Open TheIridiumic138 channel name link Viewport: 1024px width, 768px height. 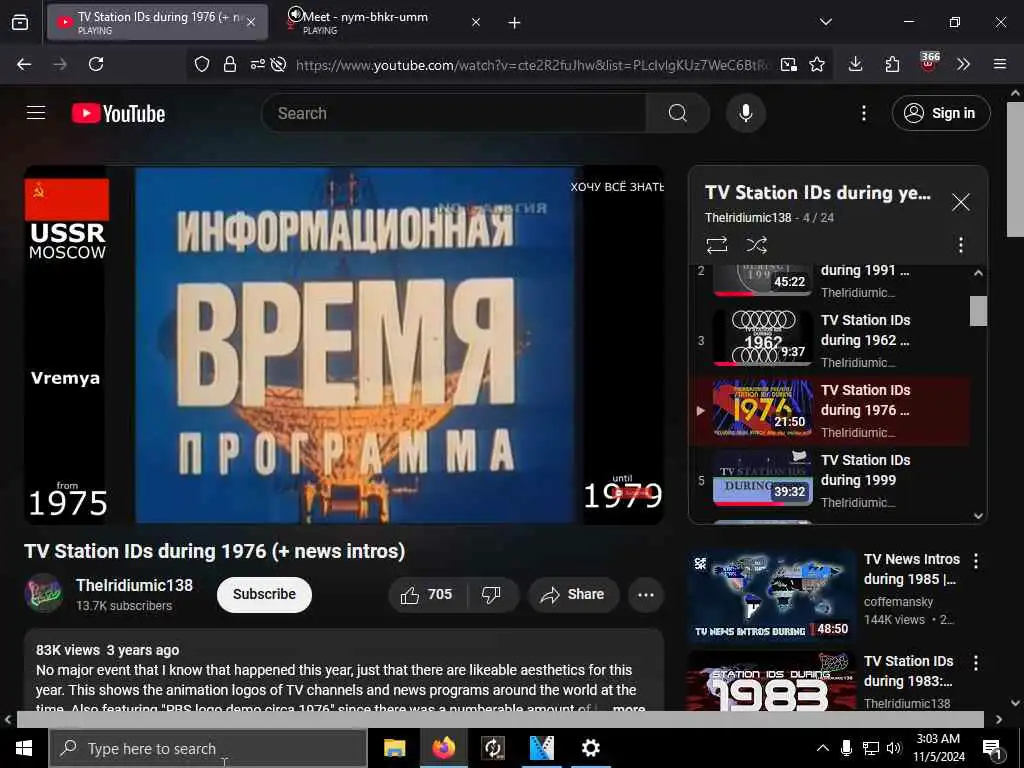pyautogui.click(x=135, y=585)
